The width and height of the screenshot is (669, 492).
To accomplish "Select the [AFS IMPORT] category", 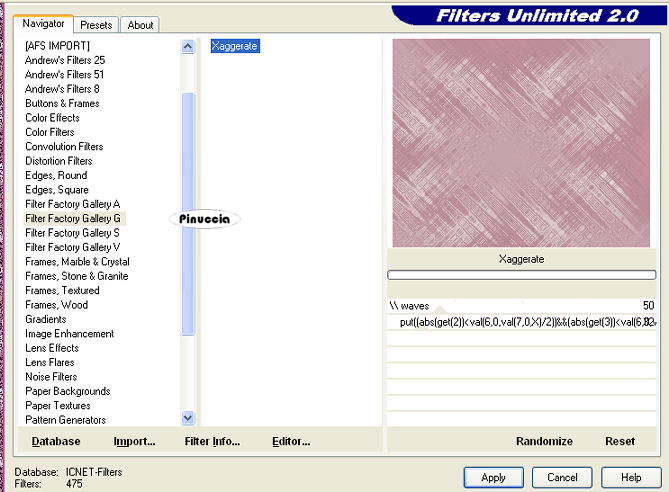I will tap(57, 46).
